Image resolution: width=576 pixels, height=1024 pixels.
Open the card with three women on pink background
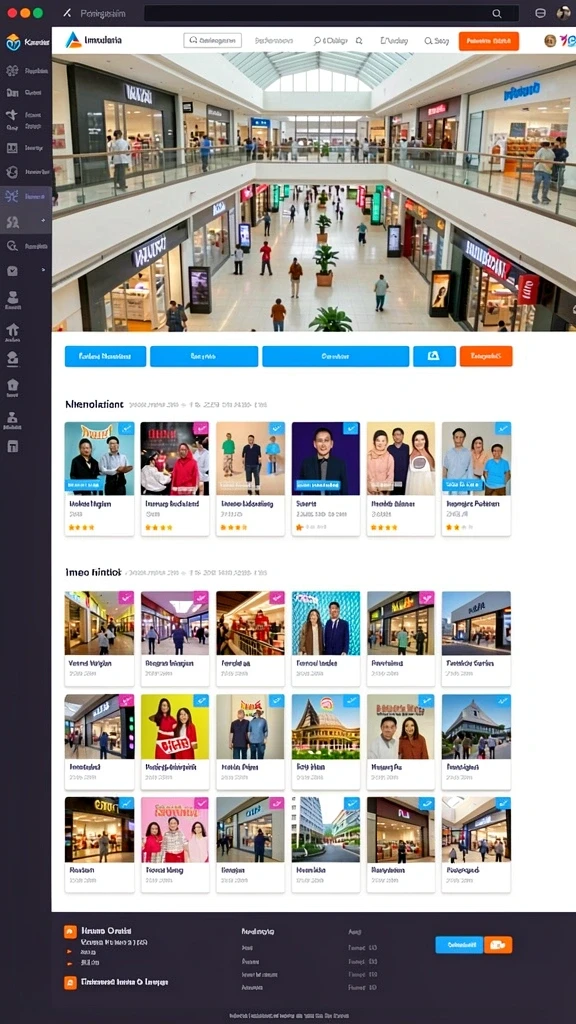(174, 844)
